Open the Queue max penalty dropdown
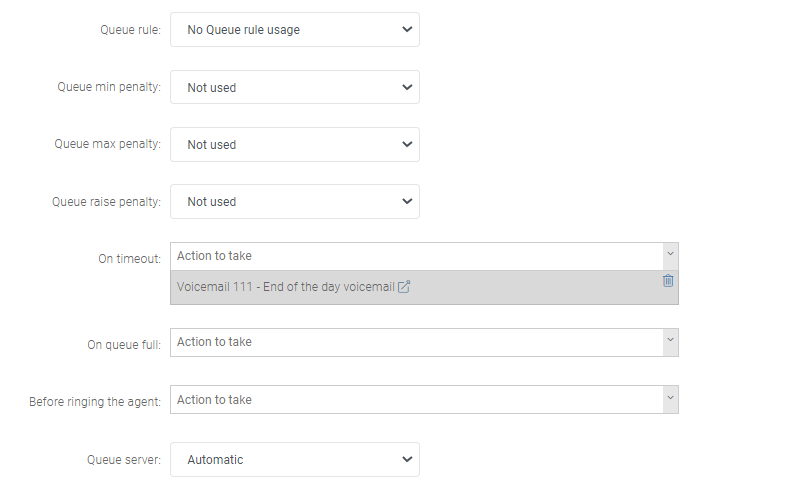796x478 pixels. coord(294,144)
